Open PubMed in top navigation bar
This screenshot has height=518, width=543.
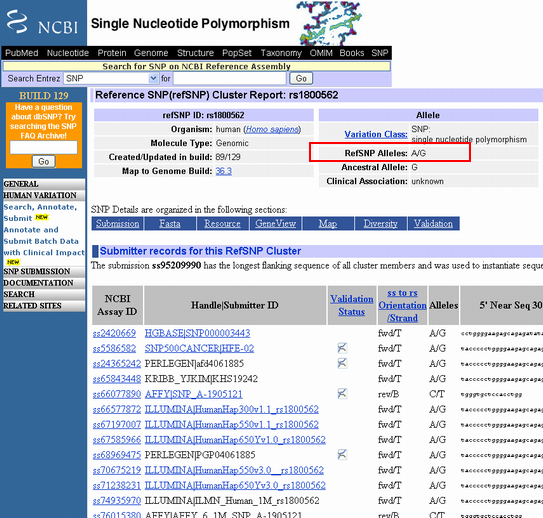[21, 53]
